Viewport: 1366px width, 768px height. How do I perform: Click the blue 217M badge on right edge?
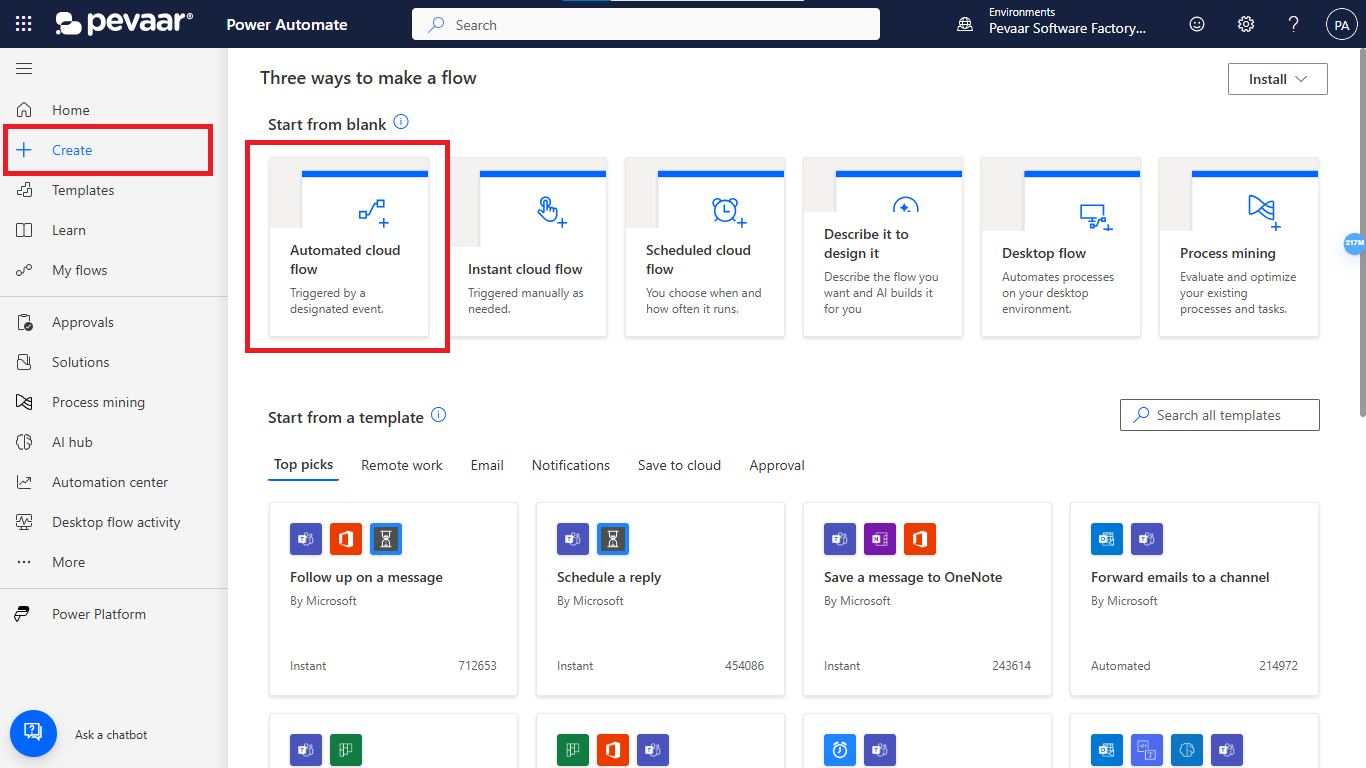click(x=1354, y=243)
